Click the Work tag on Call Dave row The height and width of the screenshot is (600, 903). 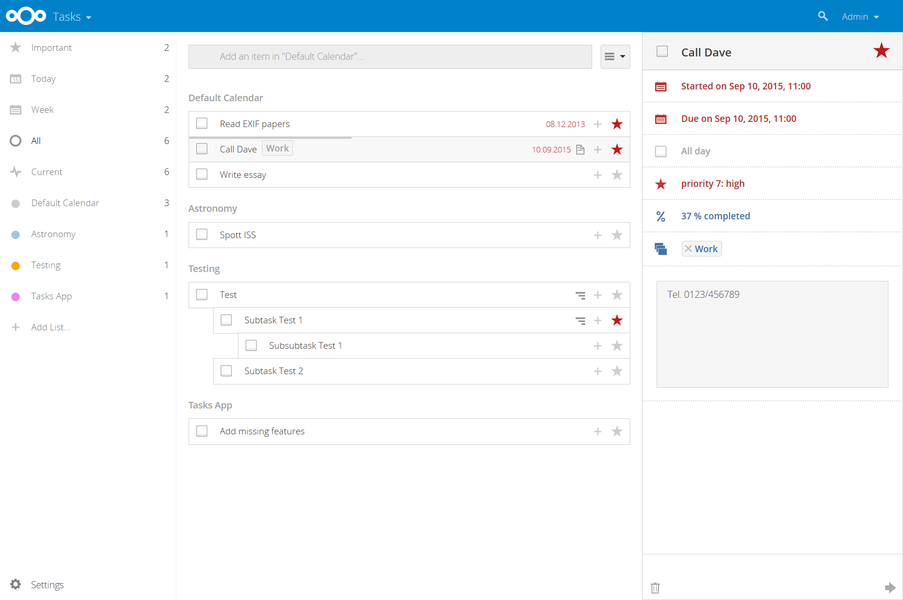click(278, 149)
